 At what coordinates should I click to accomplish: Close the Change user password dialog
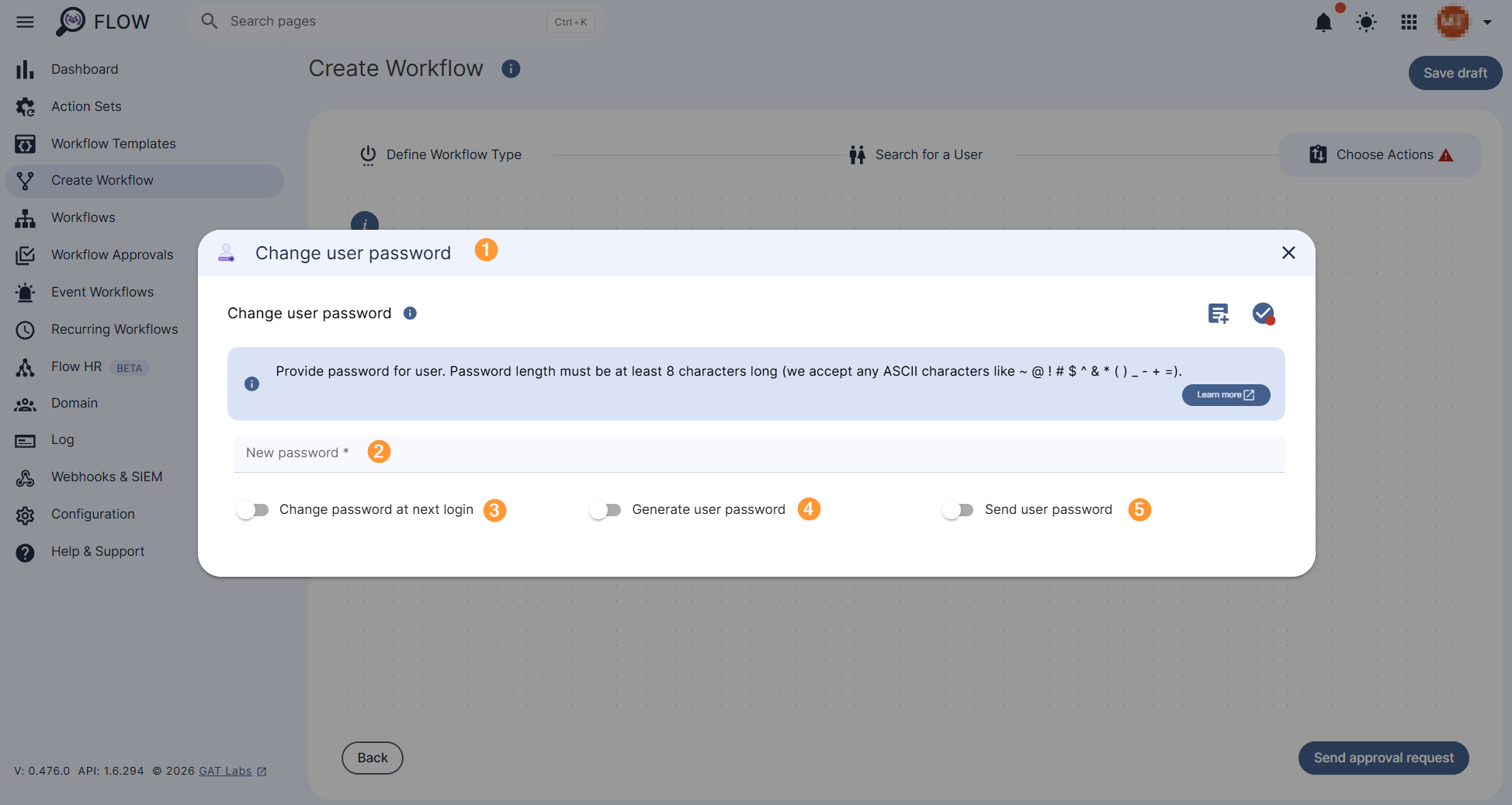[x=1288, y=253]
